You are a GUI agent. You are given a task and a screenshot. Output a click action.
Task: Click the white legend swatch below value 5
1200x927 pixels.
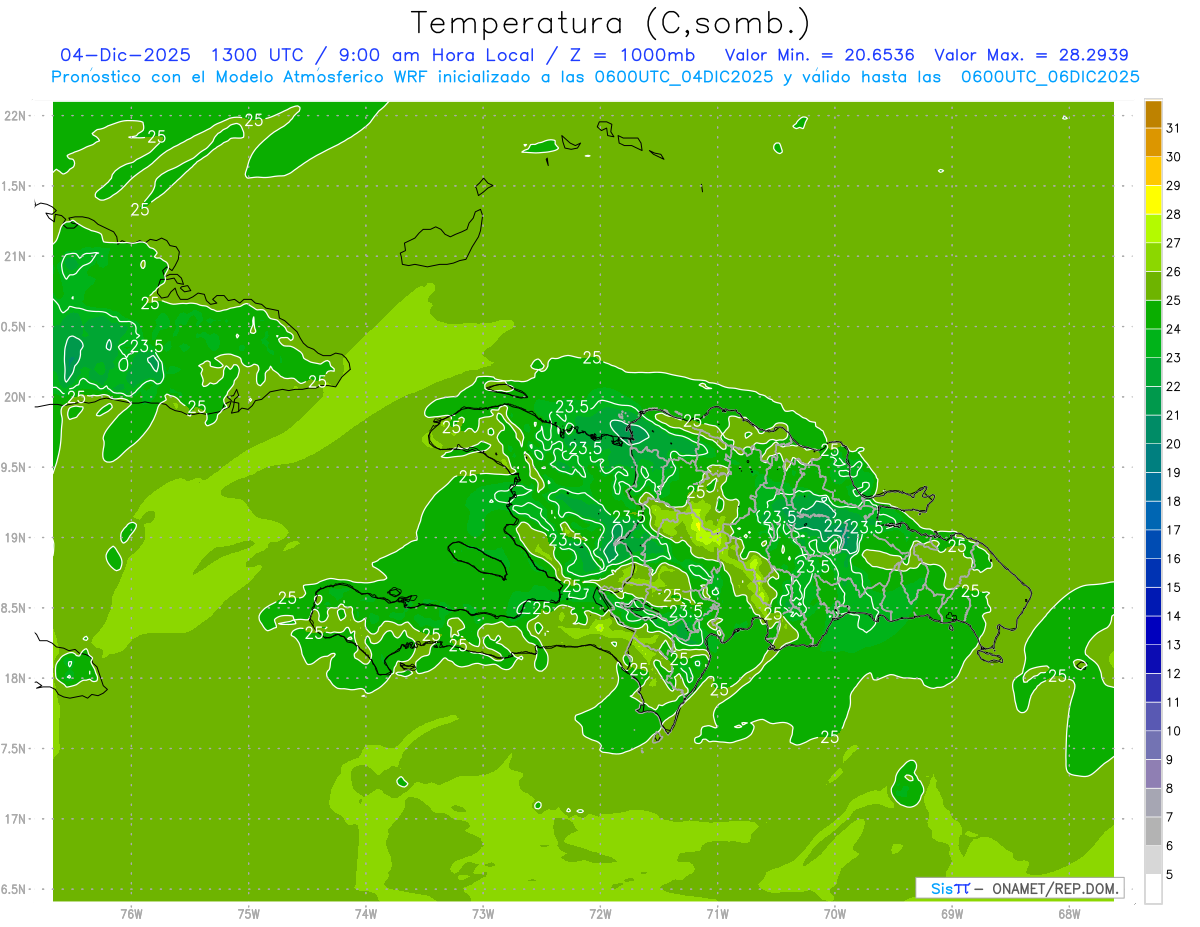[1153, 888]
